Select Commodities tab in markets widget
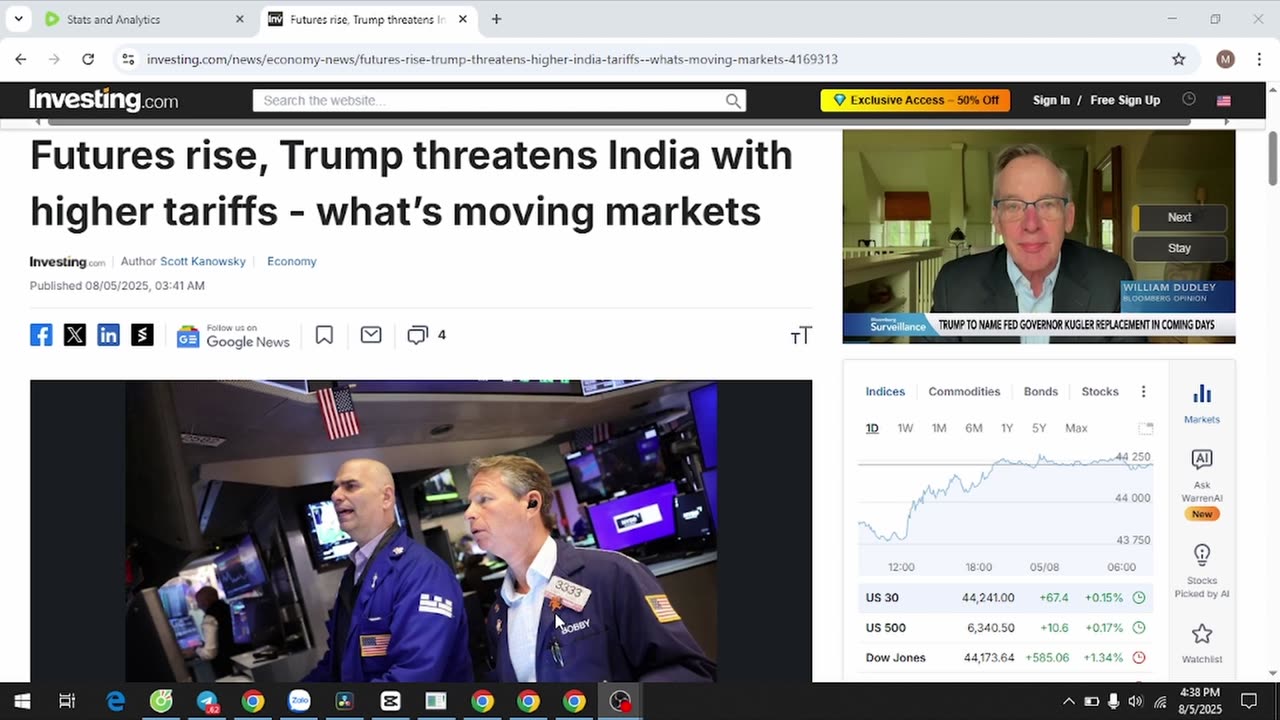The width and height of the screenshot is (1280, 720). click(964, 391)
